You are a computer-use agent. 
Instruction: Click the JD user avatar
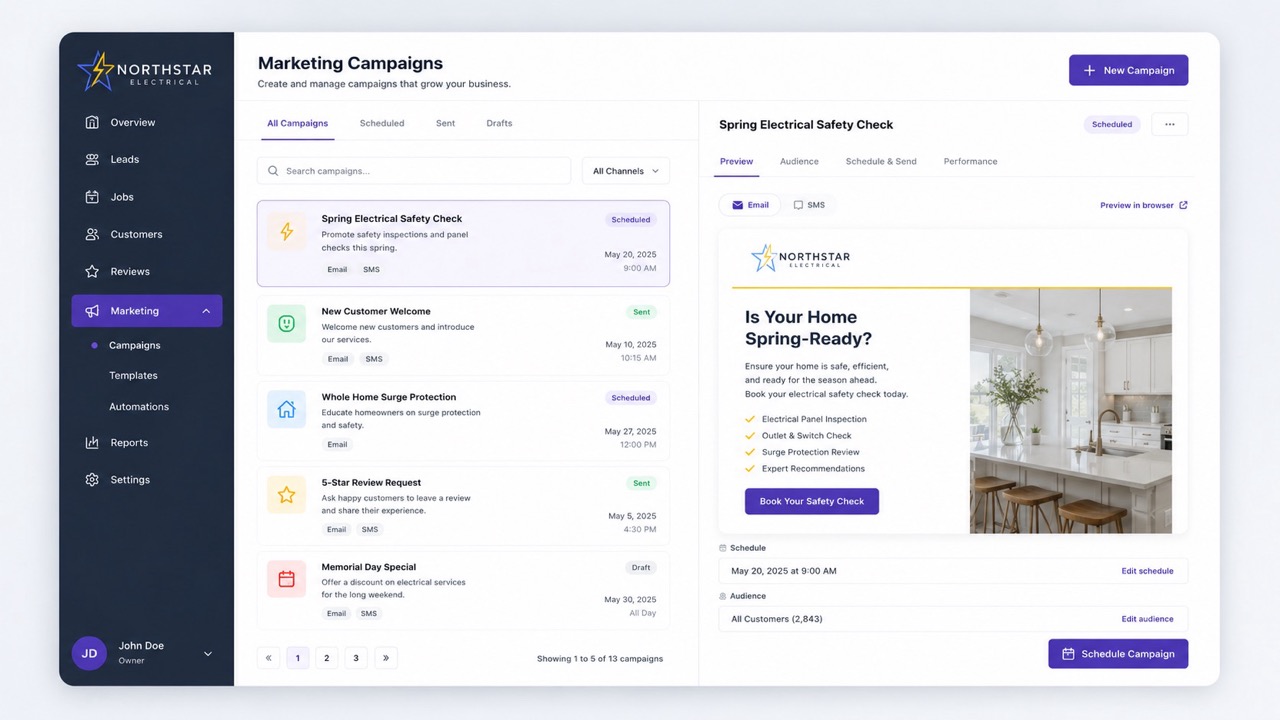89,653
